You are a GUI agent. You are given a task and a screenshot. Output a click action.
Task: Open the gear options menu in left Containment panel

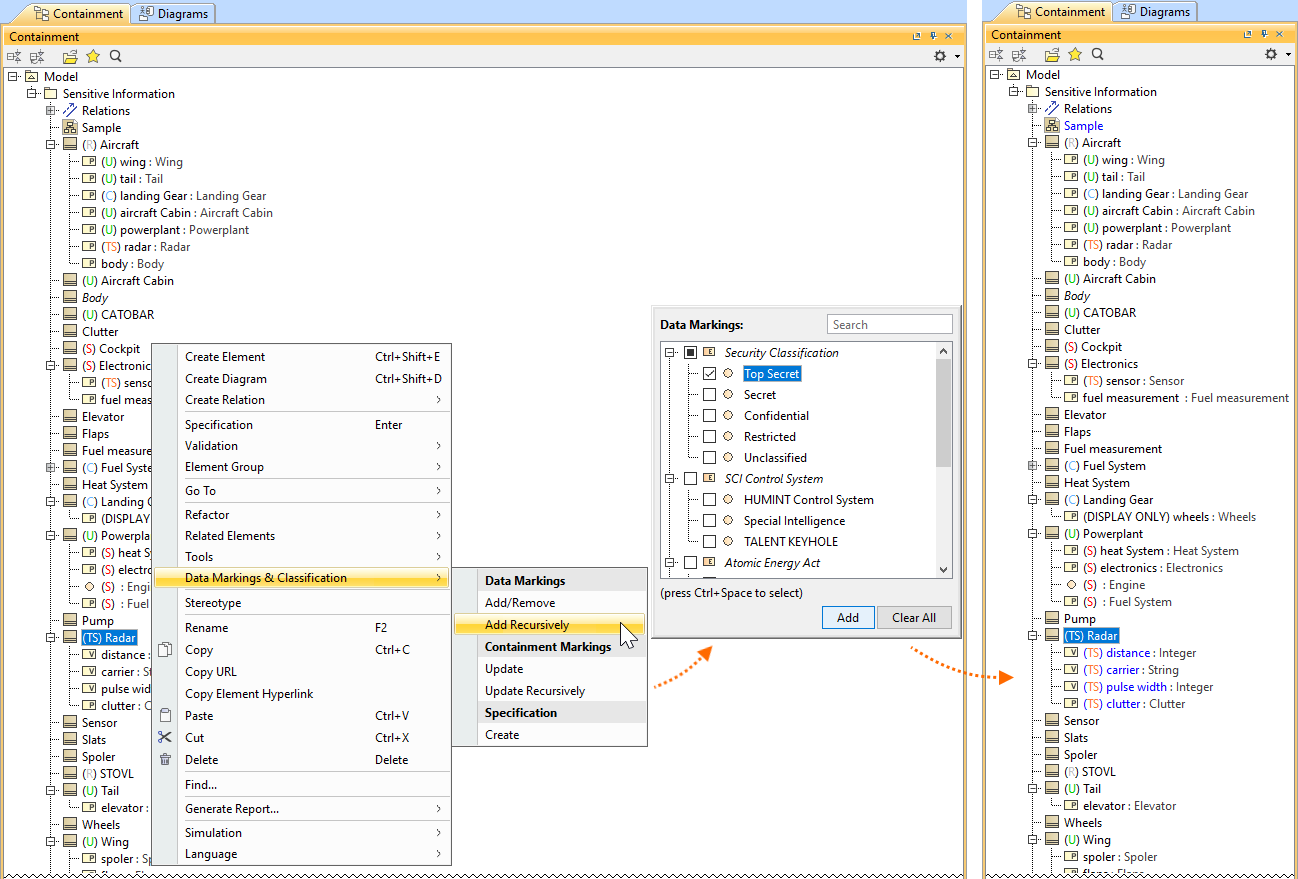point(941,57)
